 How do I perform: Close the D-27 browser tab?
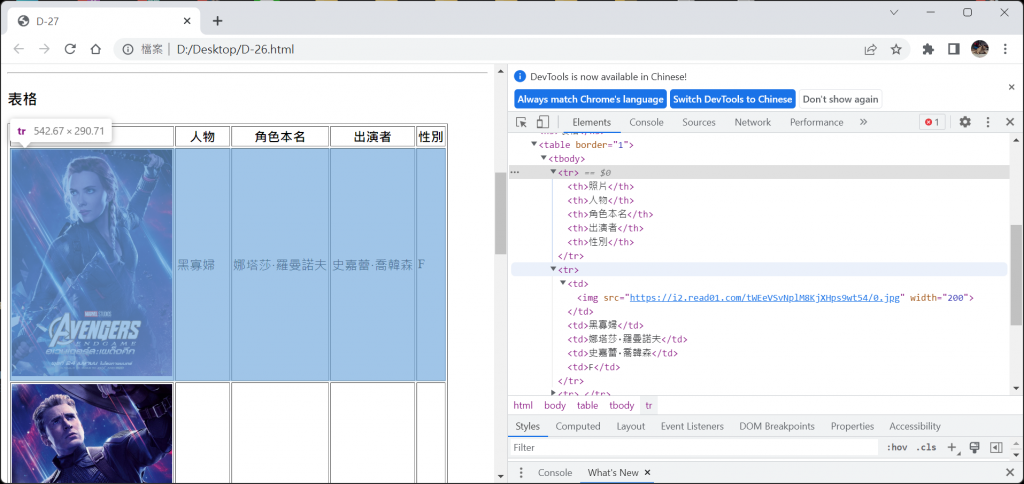(187, 21)
